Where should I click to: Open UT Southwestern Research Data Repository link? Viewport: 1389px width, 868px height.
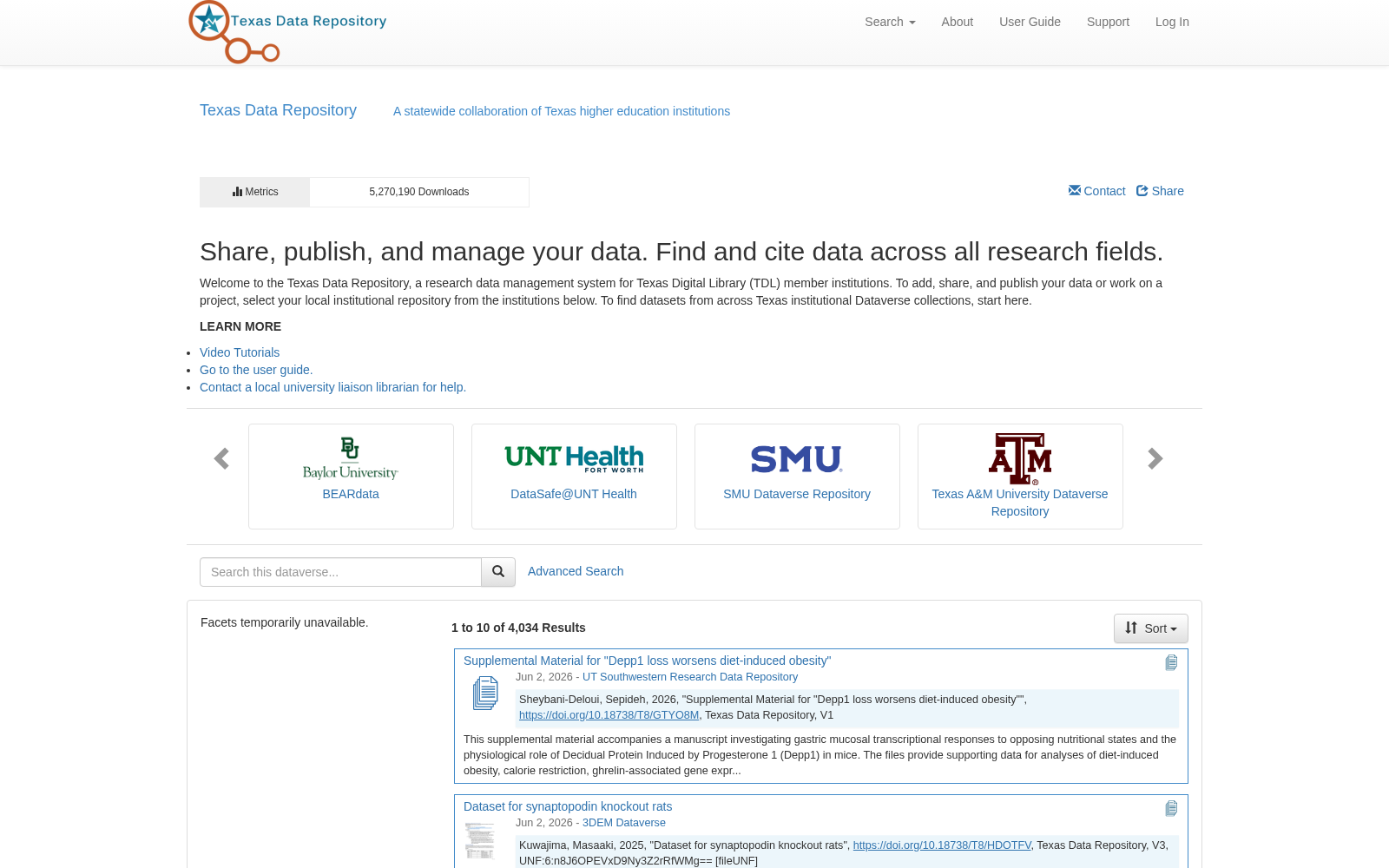click(690, 677)
